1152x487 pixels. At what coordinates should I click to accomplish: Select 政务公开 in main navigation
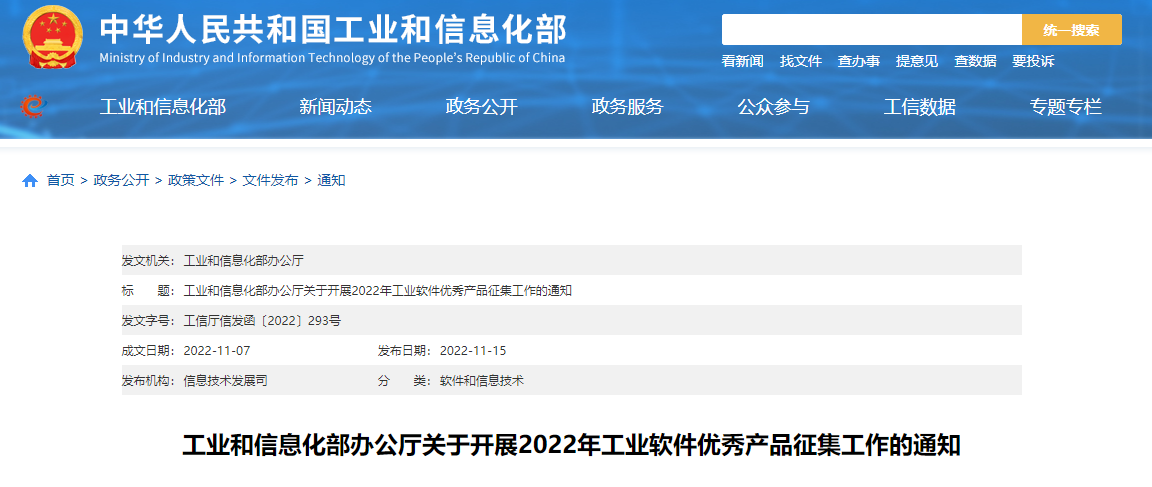coord(481,107)
